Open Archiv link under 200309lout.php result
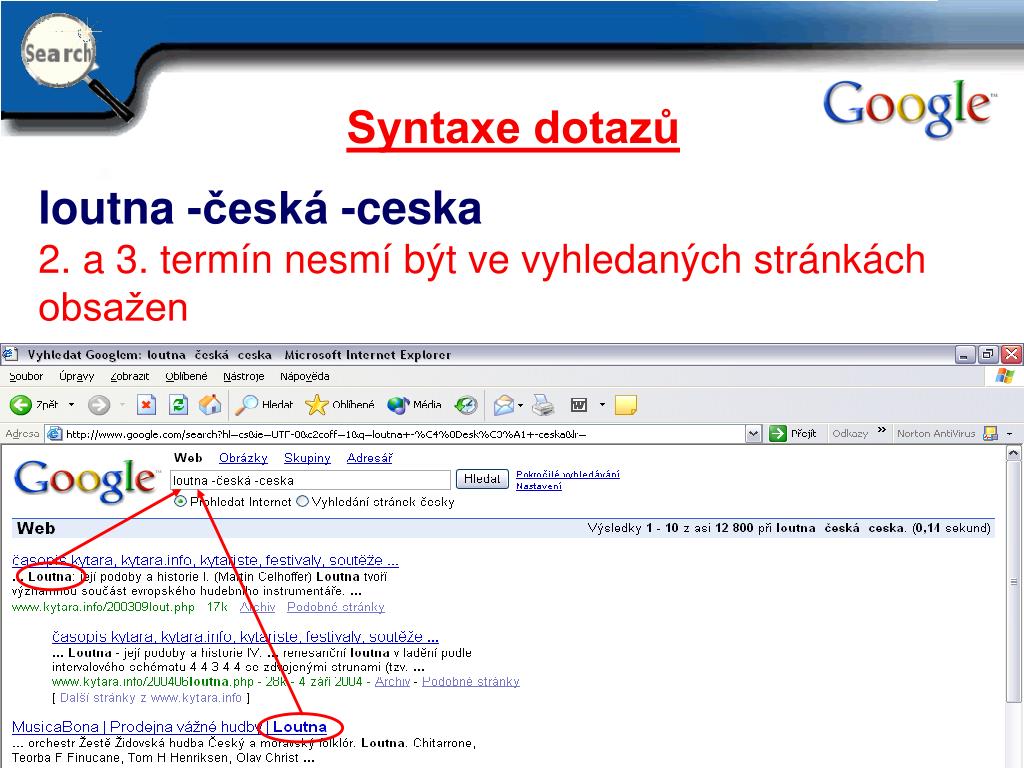Image resolution: width=1024 pixels, height=768 pixels. coord(257,607)
